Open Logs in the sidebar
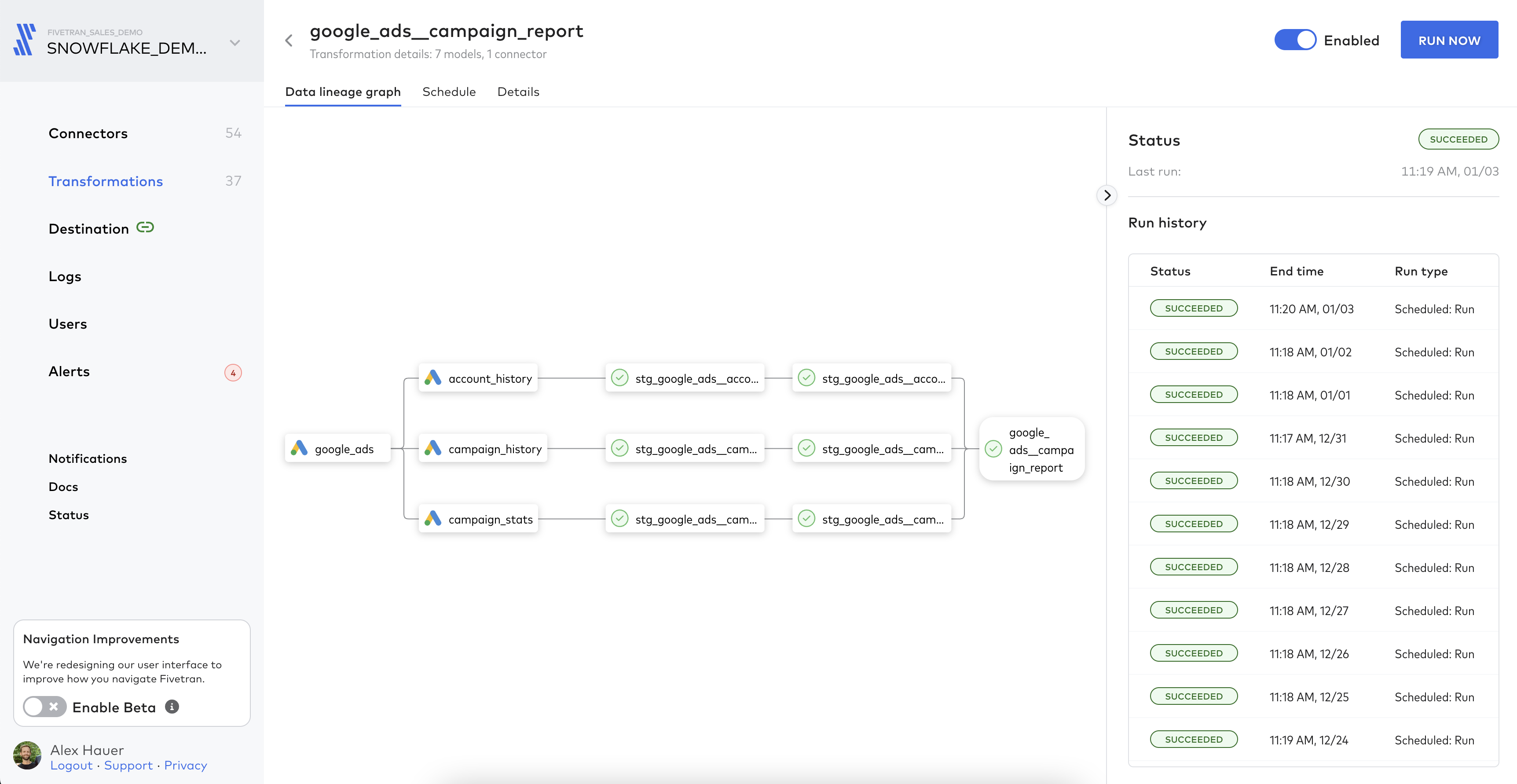 pos(65,277)
